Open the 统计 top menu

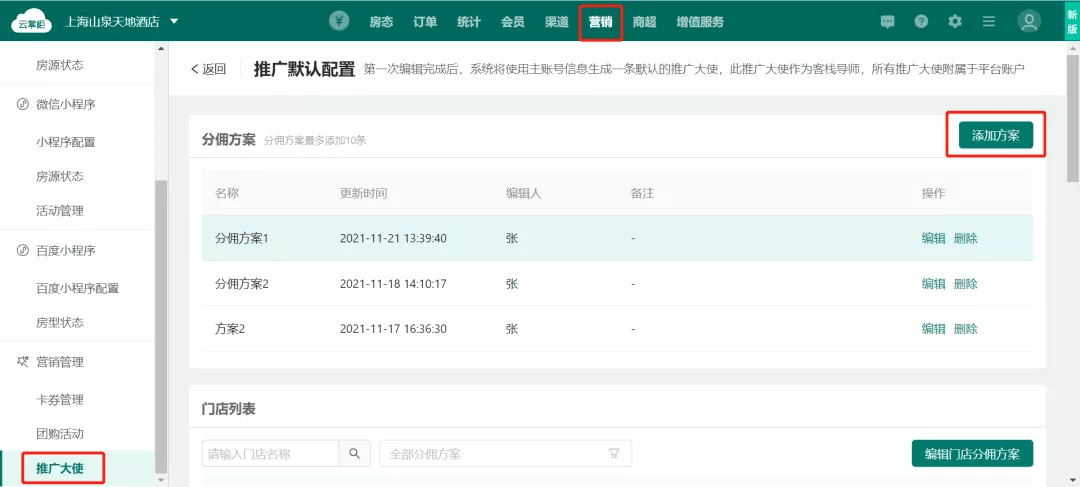pos(468,21)
